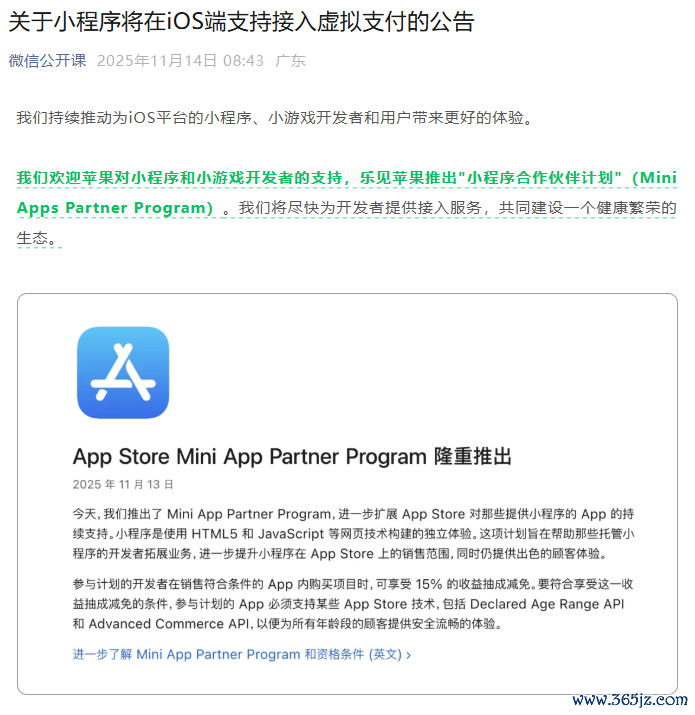Image resolution: width=695 pixels, height=715 pixels.
Task: Click the publish time 2025年11月14日 08:43
Action: (181, 61)
